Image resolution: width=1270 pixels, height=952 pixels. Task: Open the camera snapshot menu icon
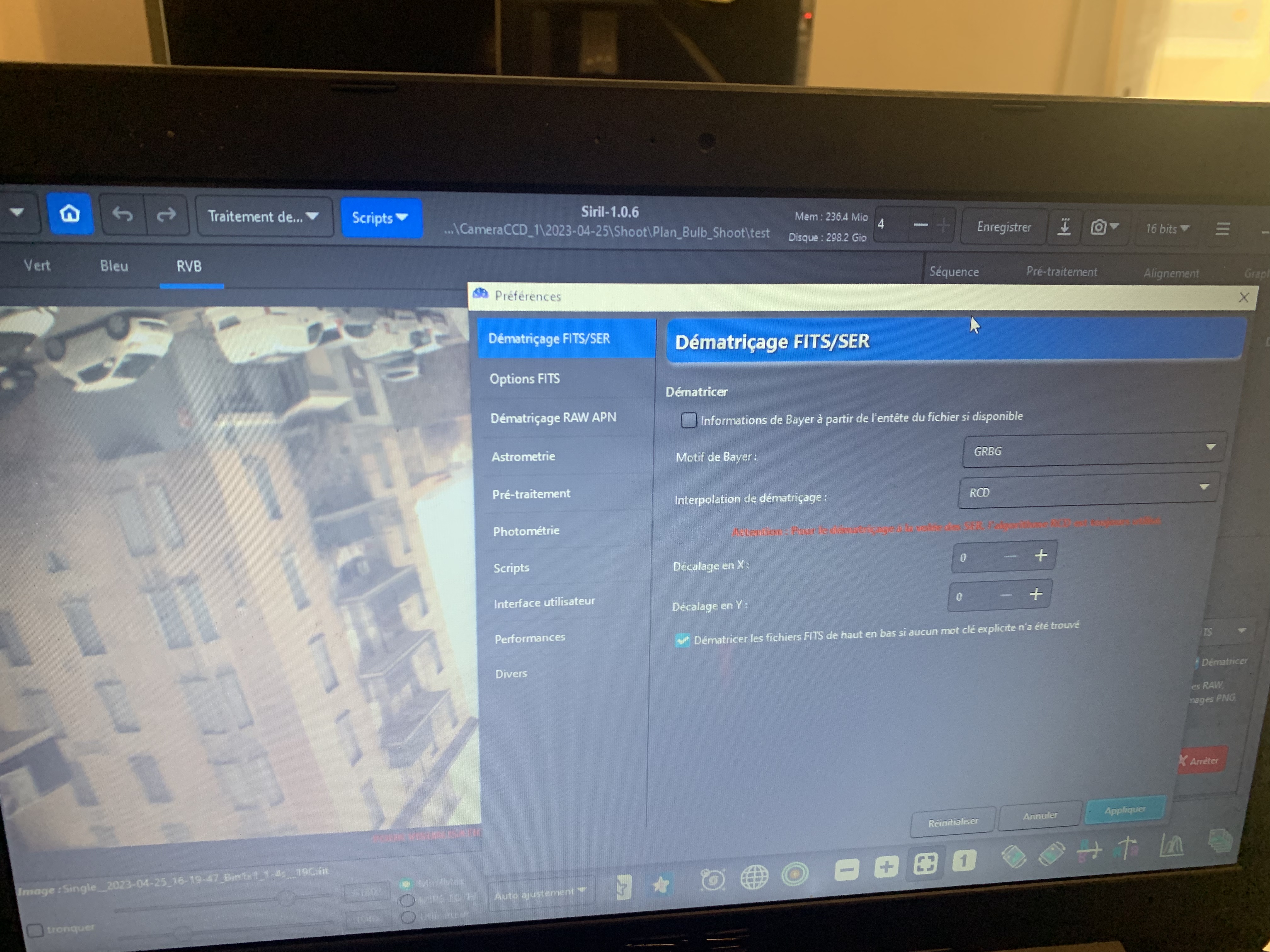[1104, 227]
